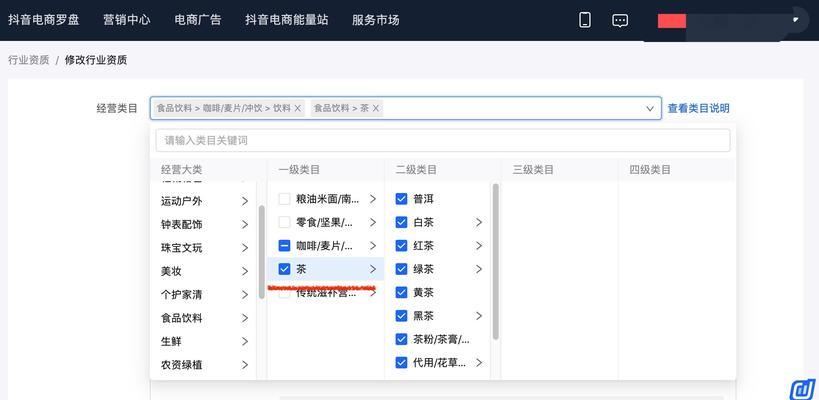
Task: Uncheck 普洱 checkbox
Action: pos(401,199)
